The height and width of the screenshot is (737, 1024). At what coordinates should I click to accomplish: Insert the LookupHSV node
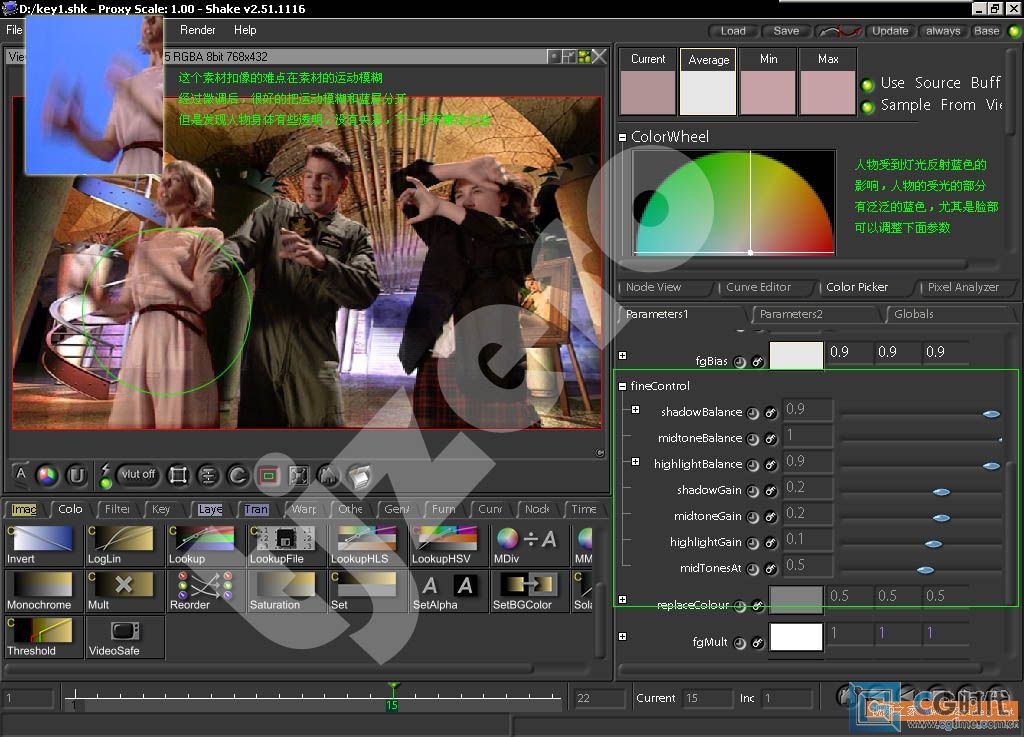[x=448, y=544]
